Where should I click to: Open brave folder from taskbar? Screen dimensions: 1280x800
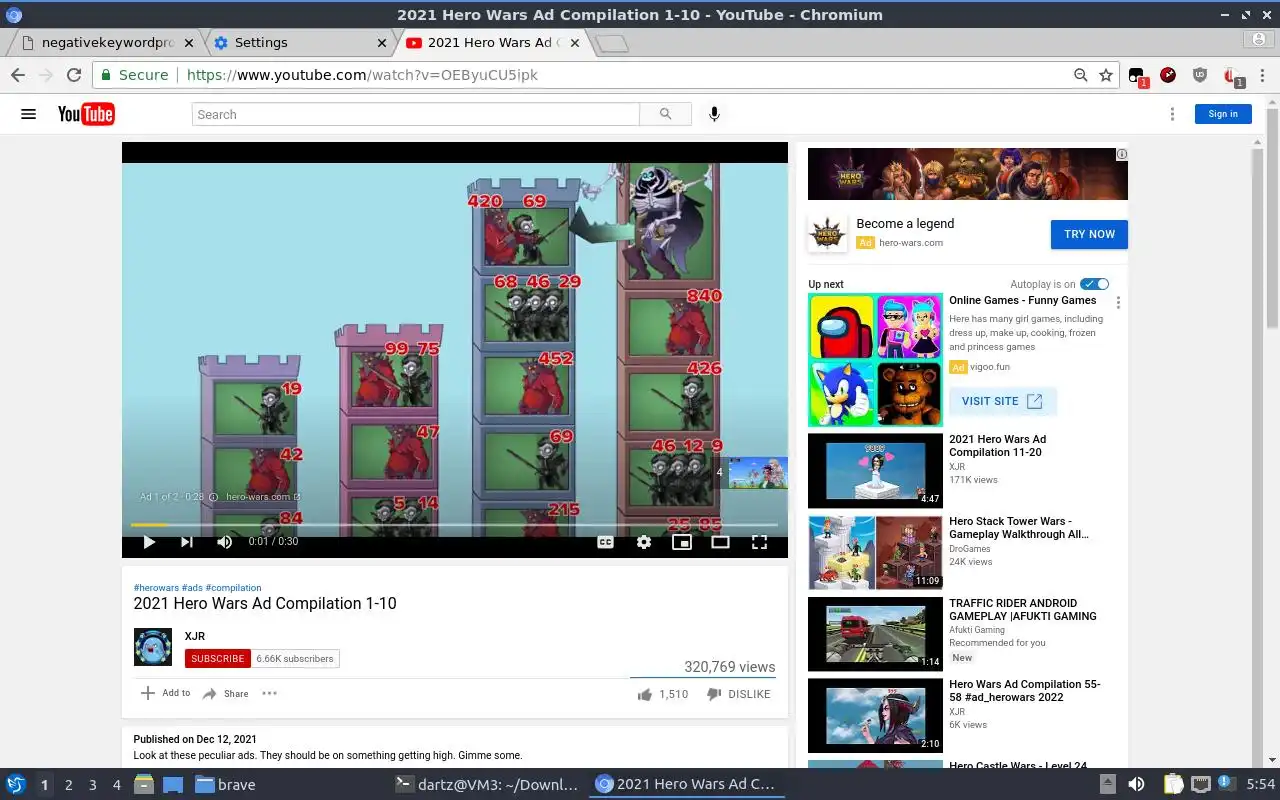pos(226,785)
